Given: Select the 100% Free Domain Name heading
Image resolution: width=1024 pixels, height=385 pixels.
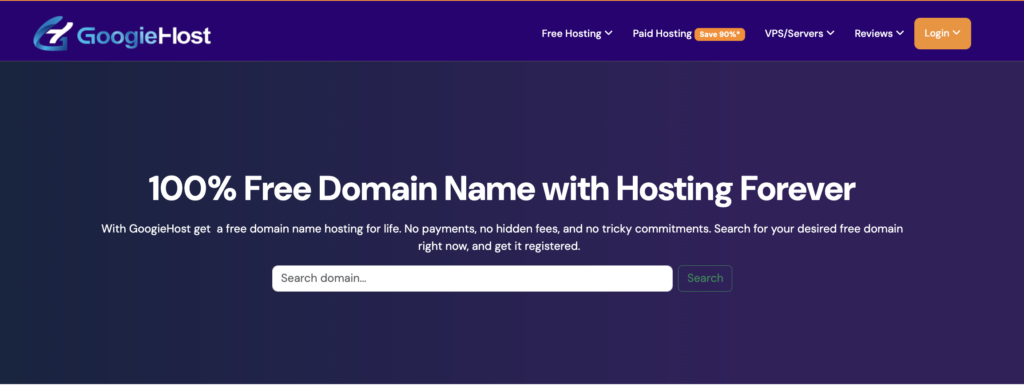Looking at the screenshot, I should point(502,189).
